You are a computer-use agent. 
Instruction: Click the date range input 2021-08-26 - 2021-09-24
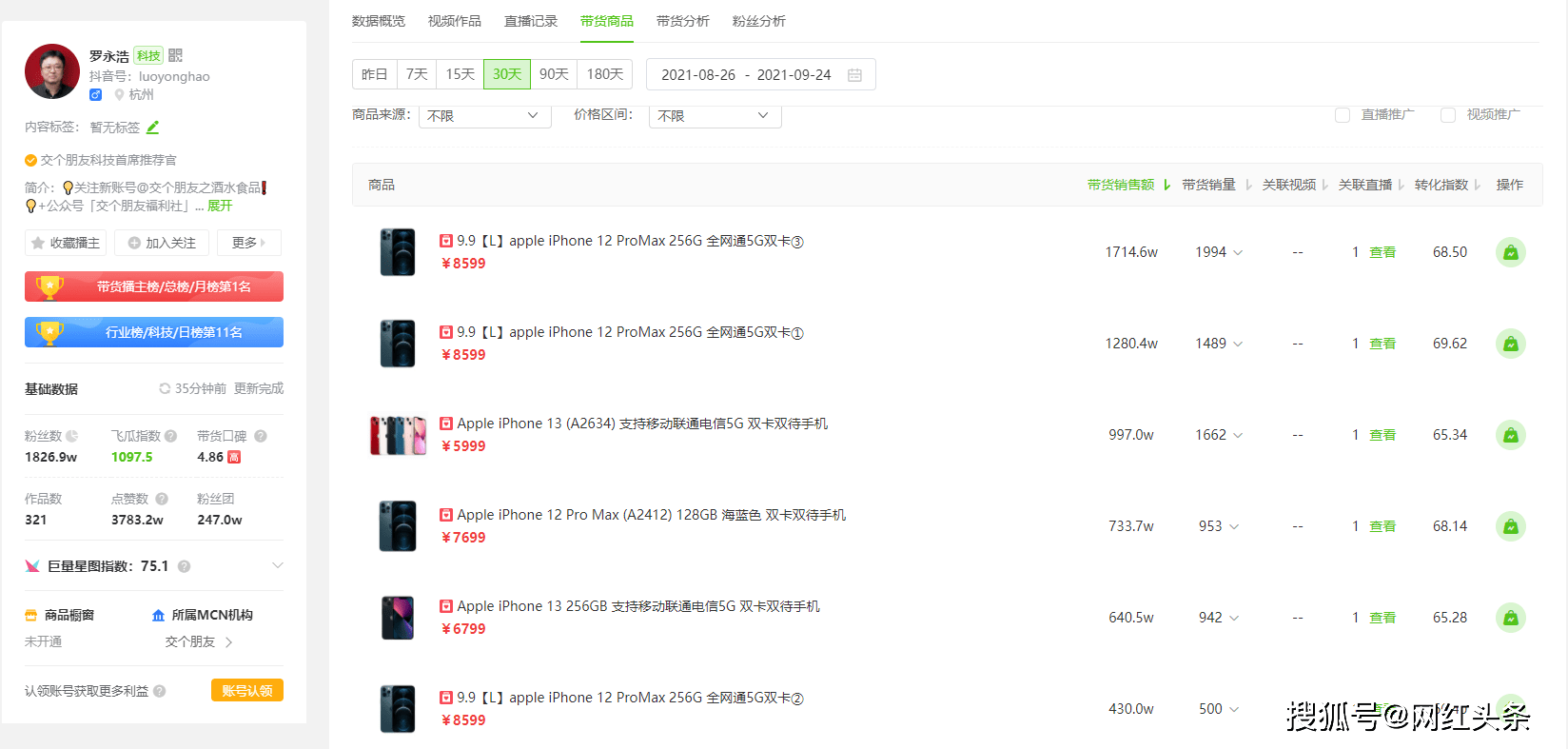[761, 74]
